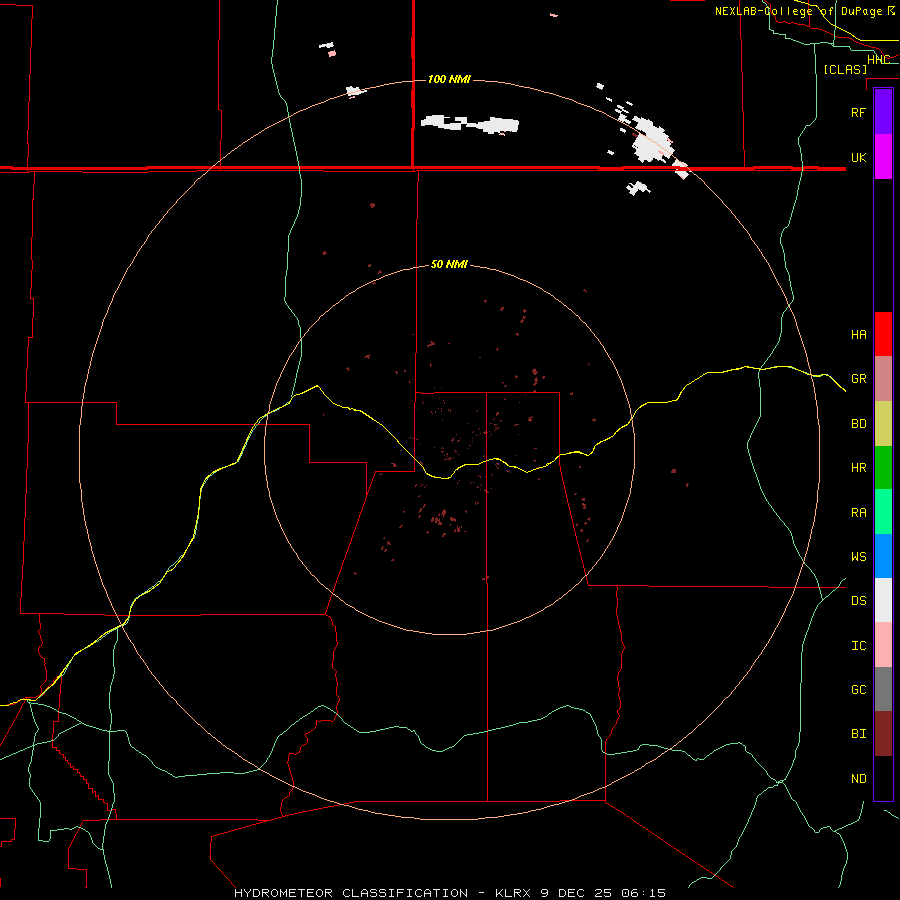Click the "UK" legend label
900x900 pixels.
[858, 157]
